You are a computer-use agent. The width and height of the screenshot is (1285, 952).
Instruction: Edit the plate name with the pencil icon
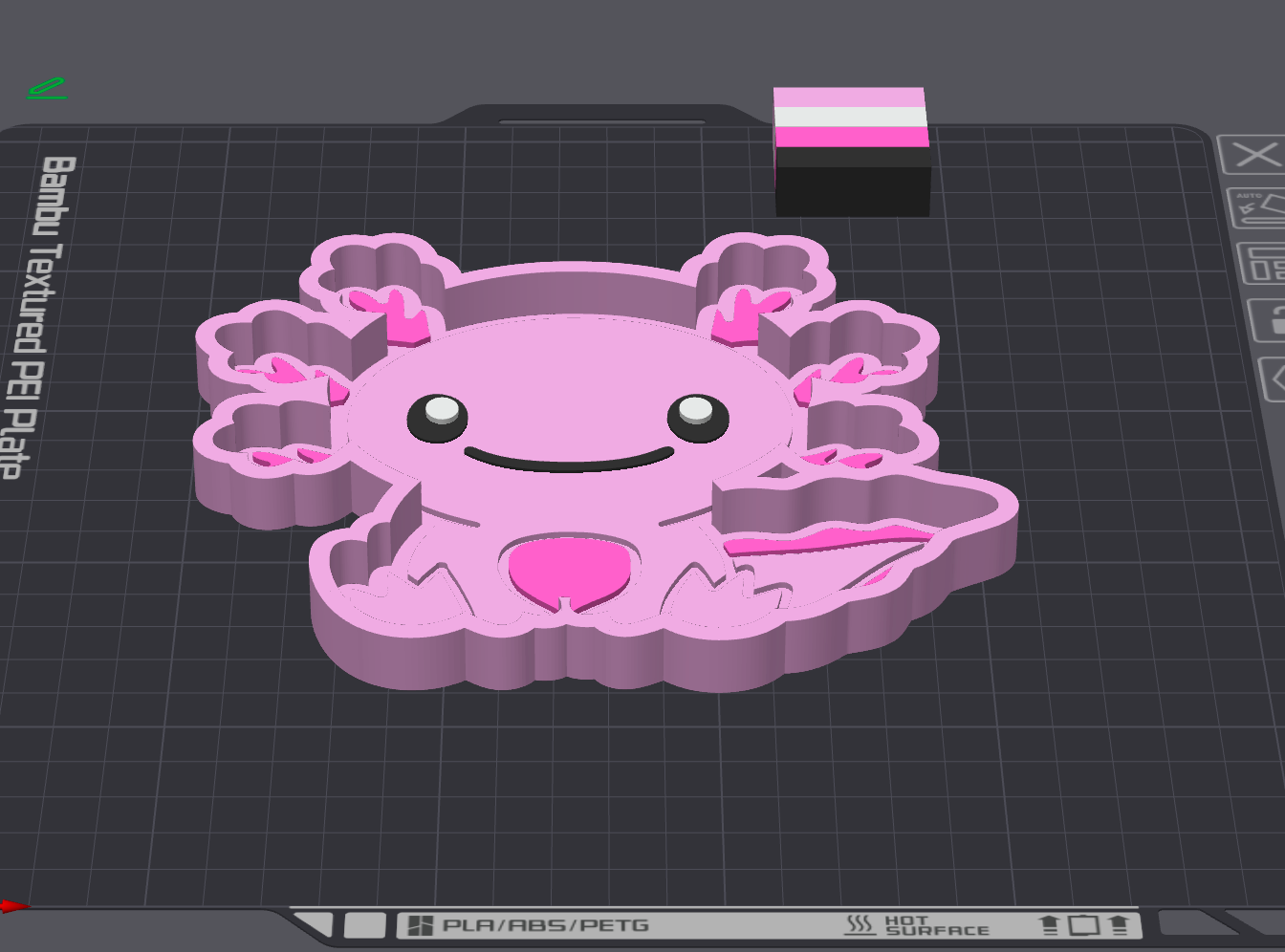pyautogui.click(x=47, y=89)
